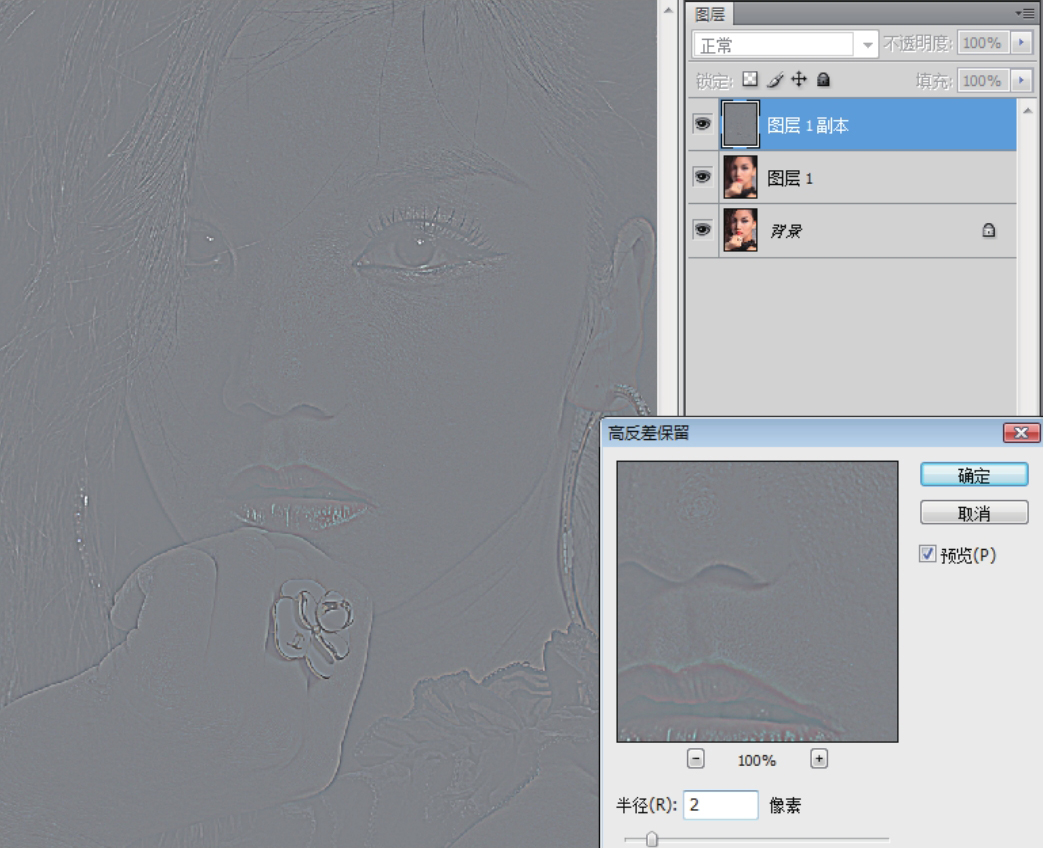1044x848 pixels.
Task: Click the lock transparent pixels icon
Action: (750, 80)
